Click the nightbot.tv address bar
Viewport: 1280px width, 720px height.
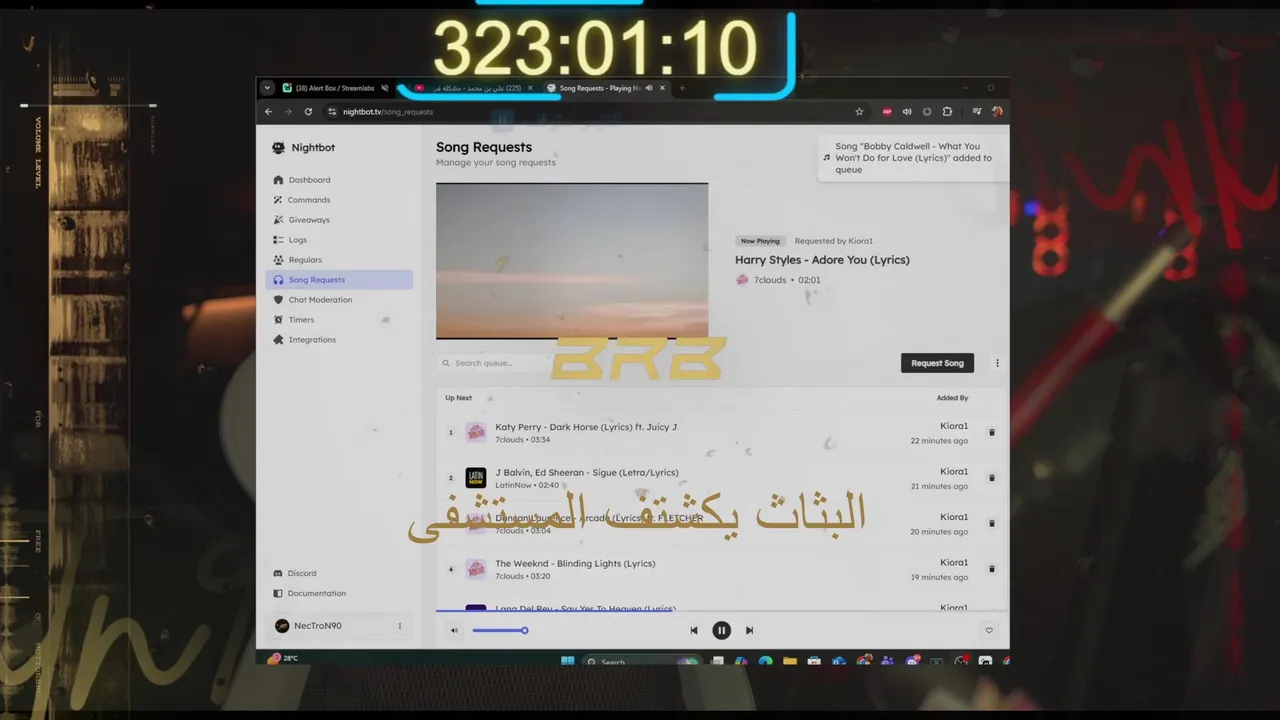597,112
